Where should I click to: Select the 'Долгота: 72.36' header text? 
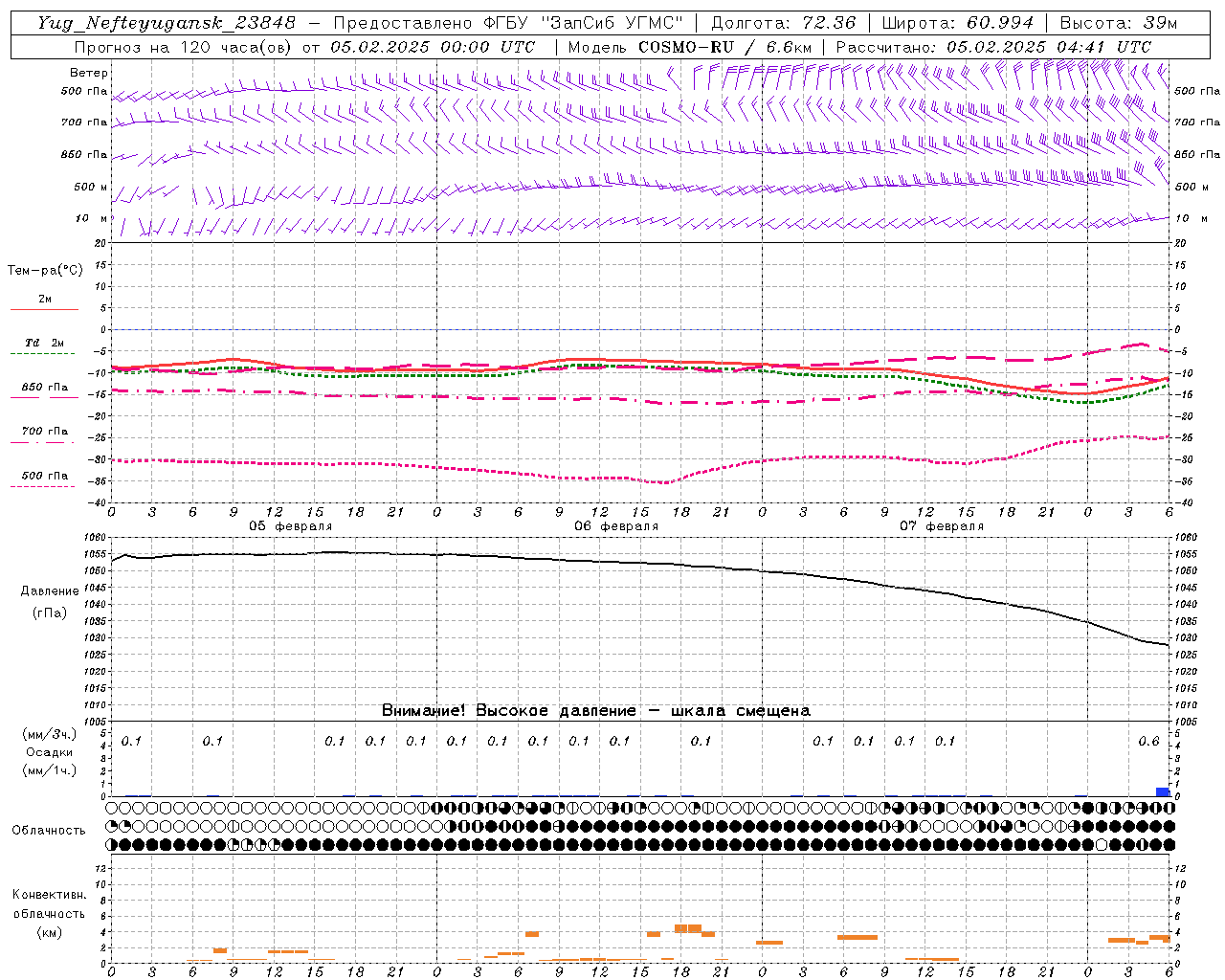pos(783,23)
